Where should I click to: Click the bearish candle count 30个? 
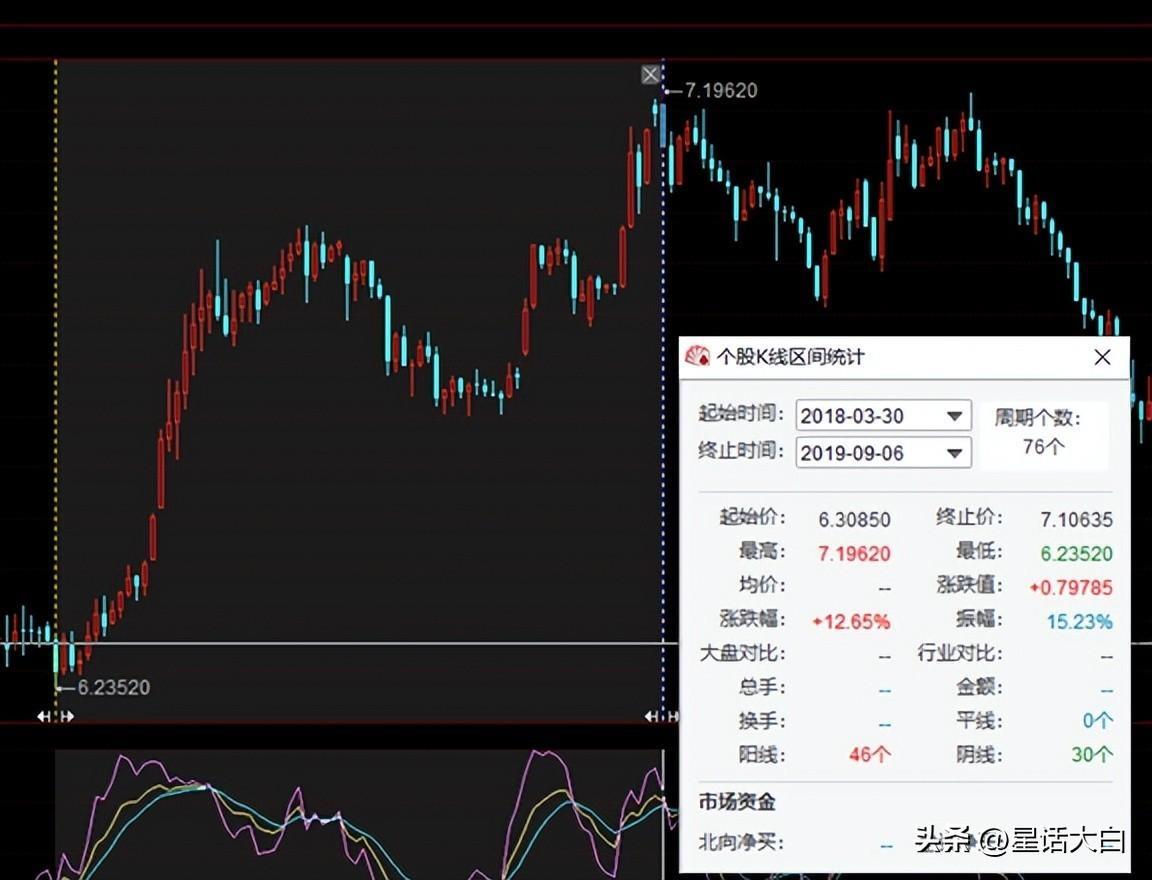coord(1092,754)
